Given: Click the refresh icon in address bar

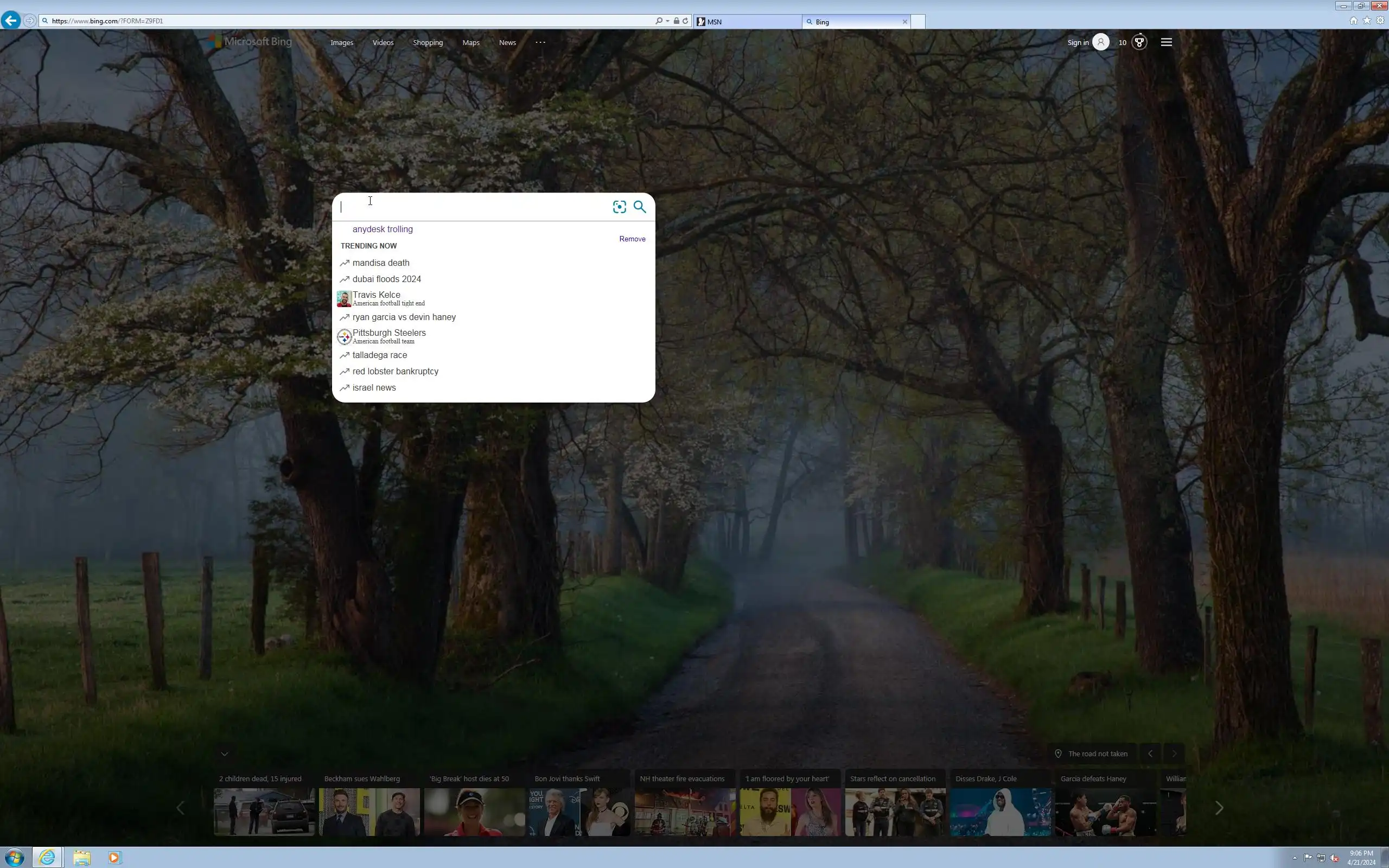Looking at the screenshot, I should tap(685, 21).
